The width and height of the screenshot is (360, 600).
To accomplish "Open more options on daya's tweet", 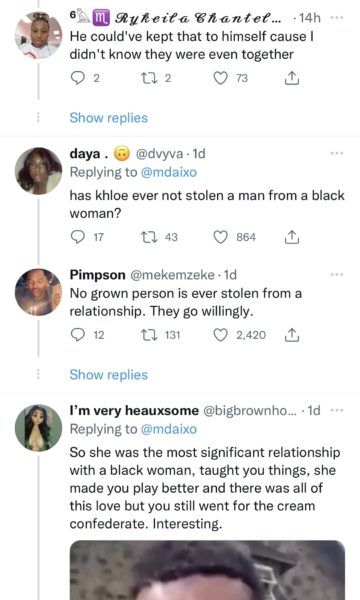I will [337, 153].
